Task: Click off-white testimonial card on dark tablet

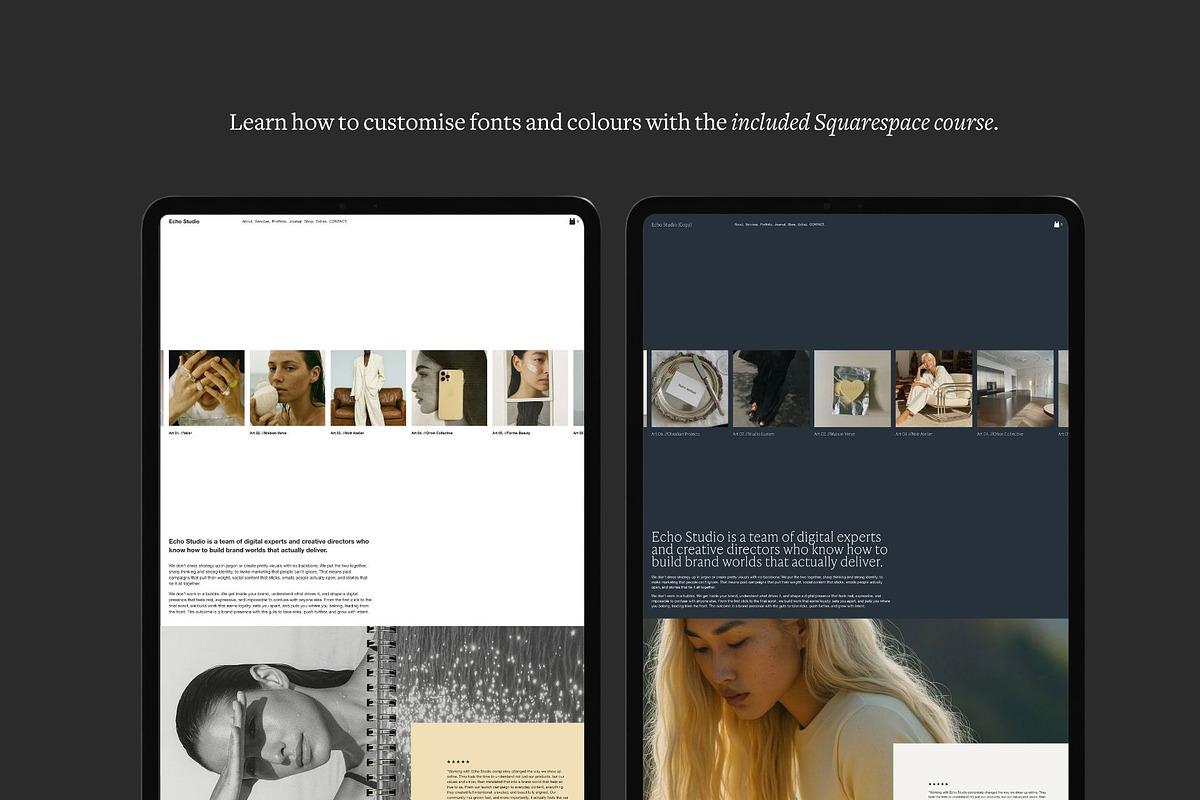Action: point(980,772)
